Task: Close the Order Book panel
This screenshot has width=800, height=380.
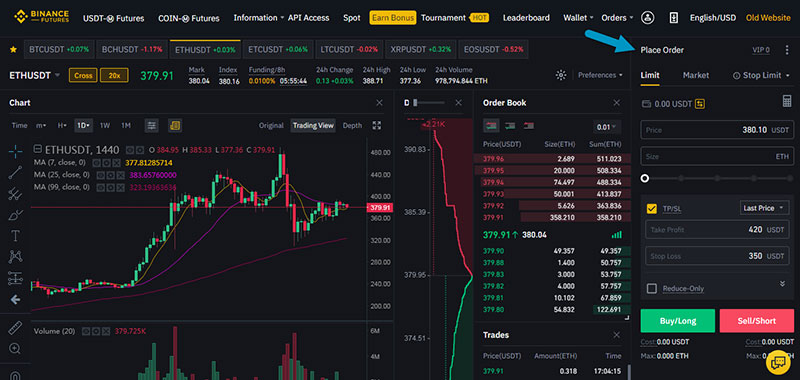Action: [x=617, y=103]
